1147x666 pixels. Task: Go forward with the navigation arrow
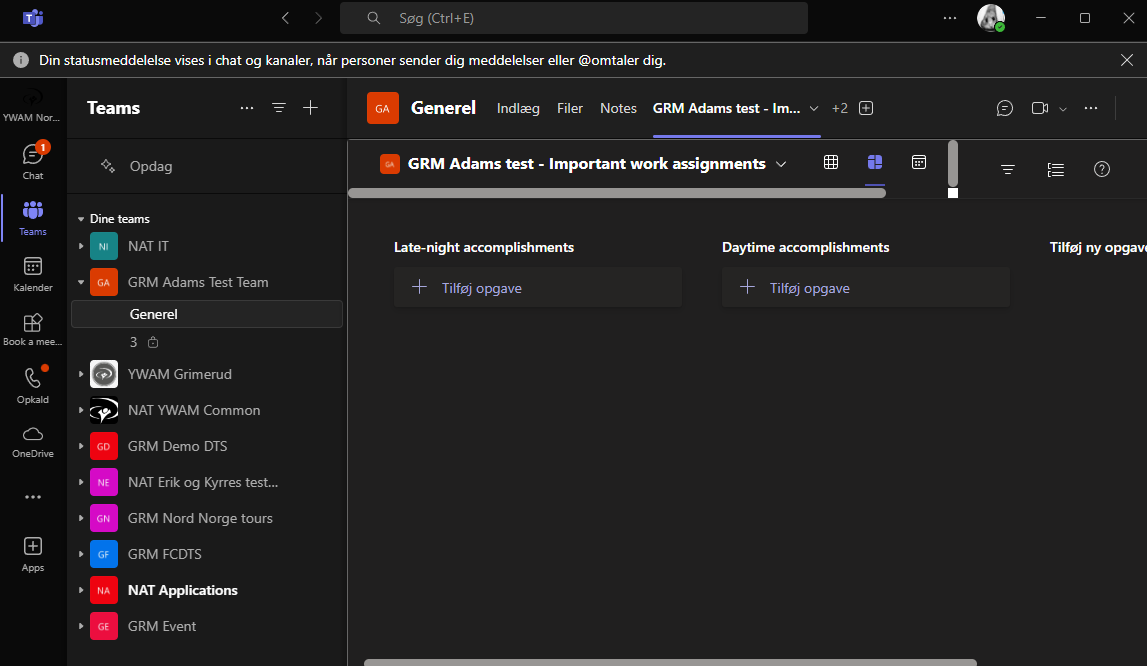[x=317, y=18]
